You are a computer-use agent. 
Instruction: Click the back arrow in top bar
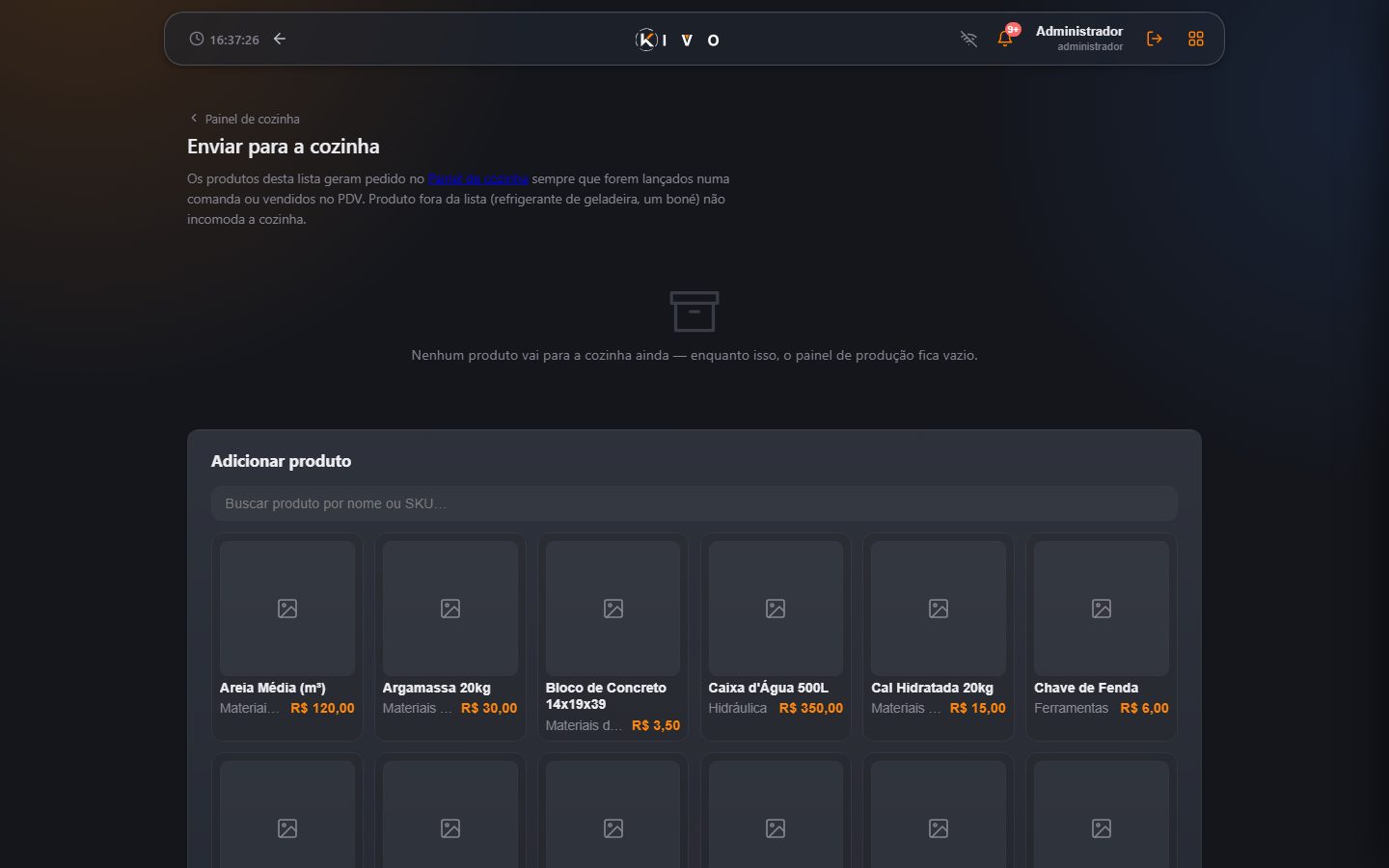click(280, 39)
